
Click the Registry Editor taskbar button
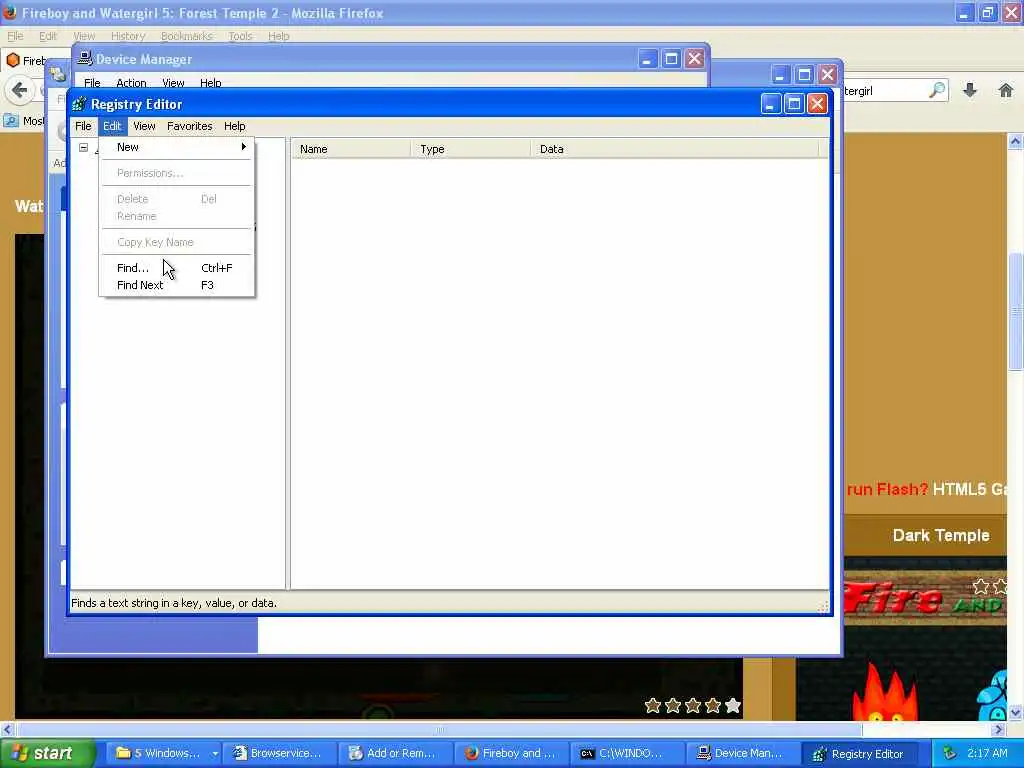860,753
